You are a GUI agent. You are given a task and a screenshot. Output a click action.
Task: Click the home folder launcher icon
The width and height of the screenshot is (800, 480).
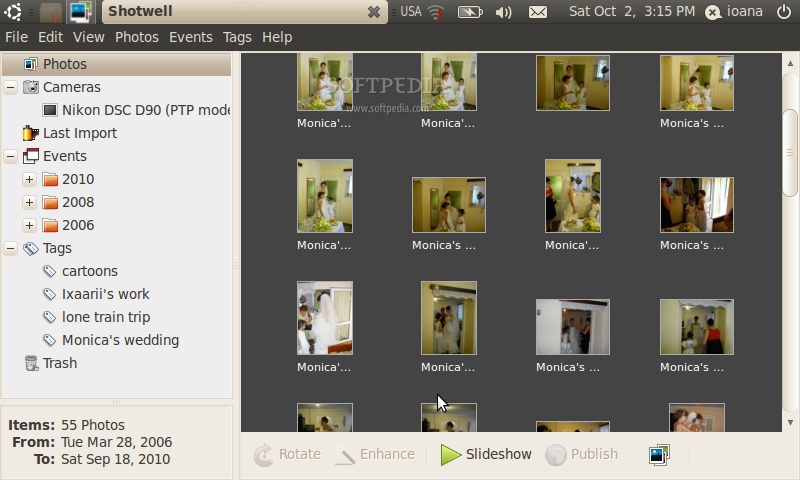click(x=51, y=11)
